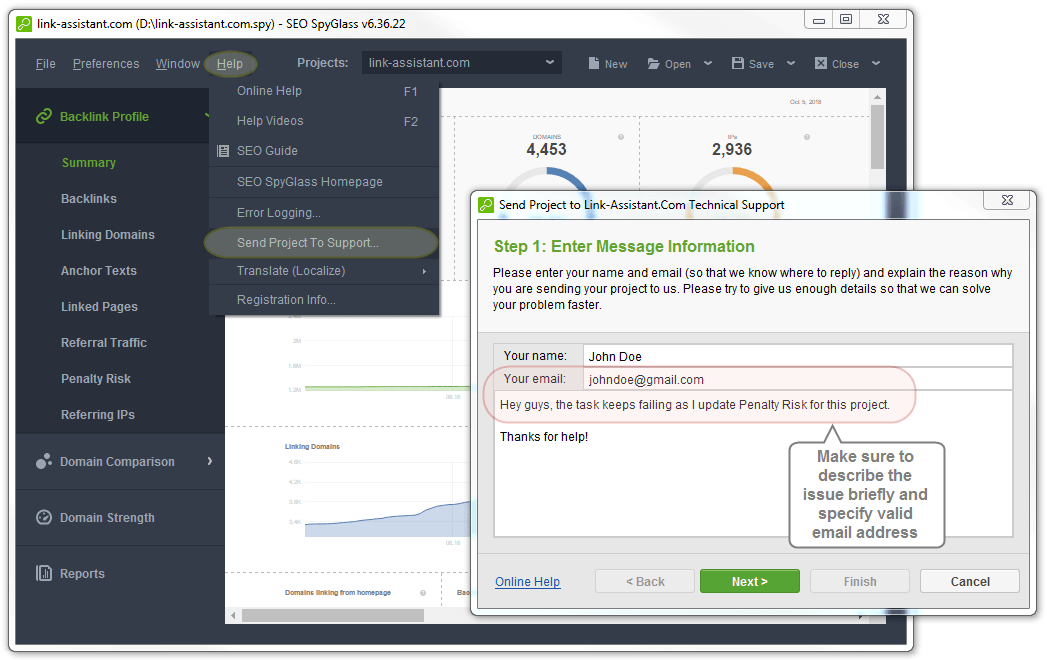Screen dimensions: 1047x660
Task: Expand the Save button dropdown arrow
Action: (x=791, y=63)
